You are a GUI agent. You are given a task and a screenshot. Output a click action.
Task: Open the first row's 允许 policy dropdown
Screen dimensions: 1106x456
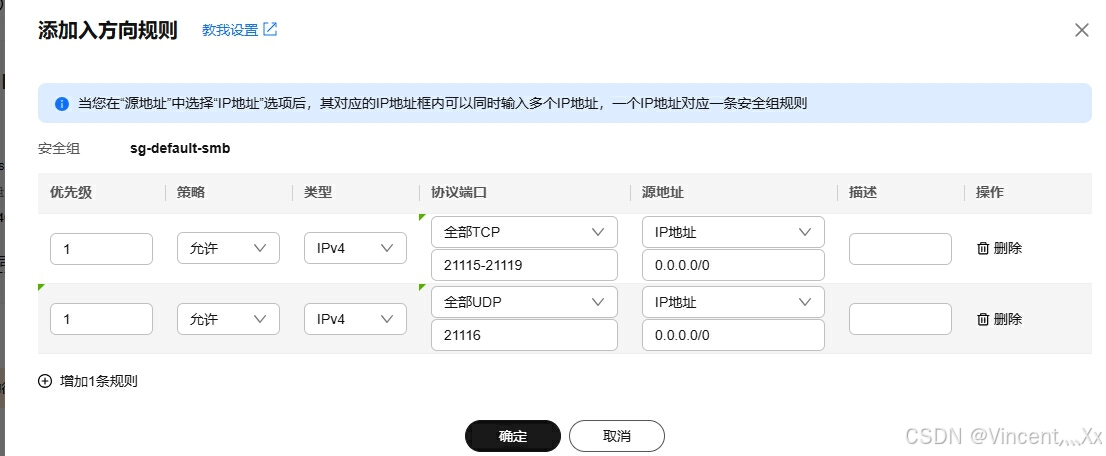227,249
